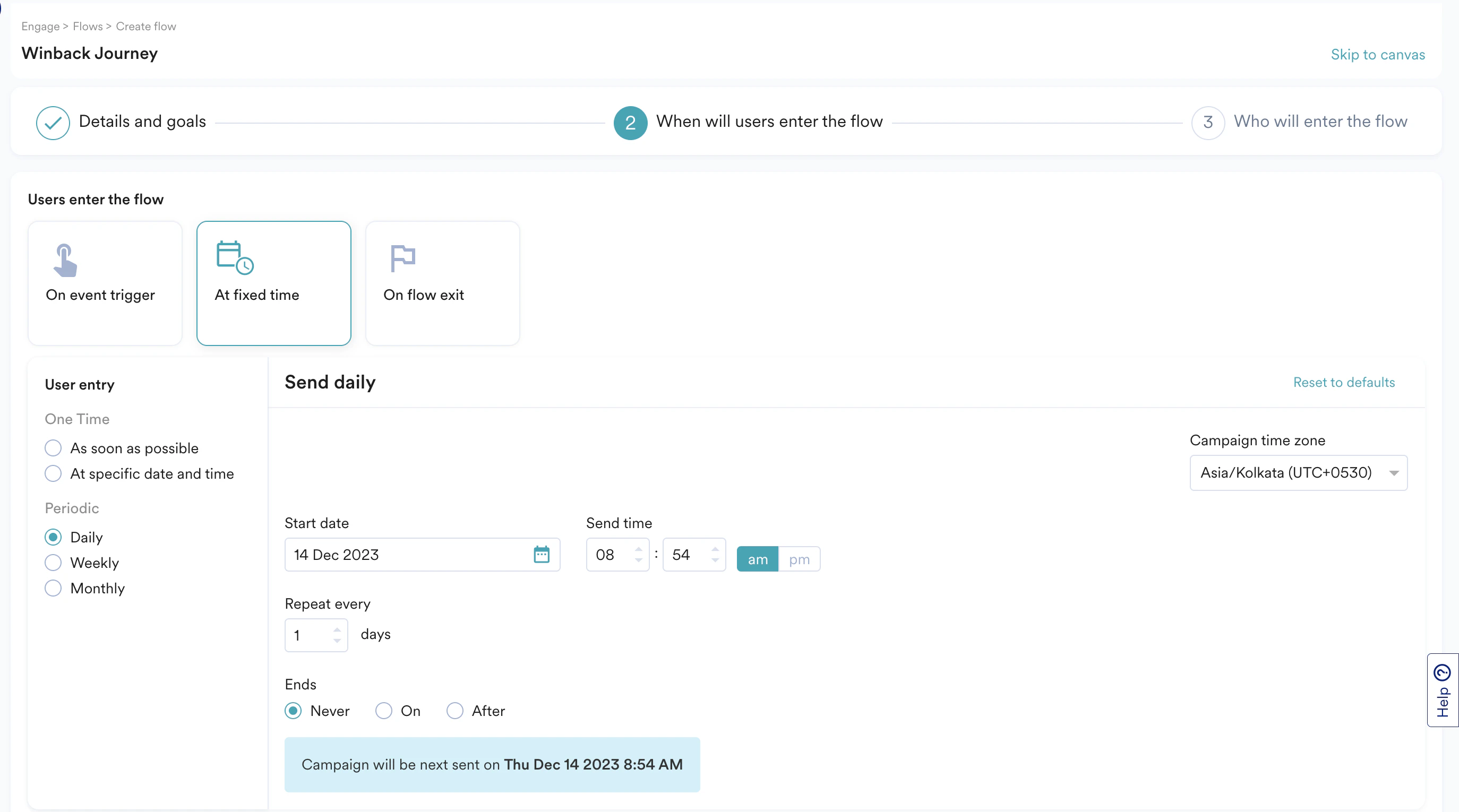
Task: Increase hour with Send time up arrow
Action: tap(638, 549)
